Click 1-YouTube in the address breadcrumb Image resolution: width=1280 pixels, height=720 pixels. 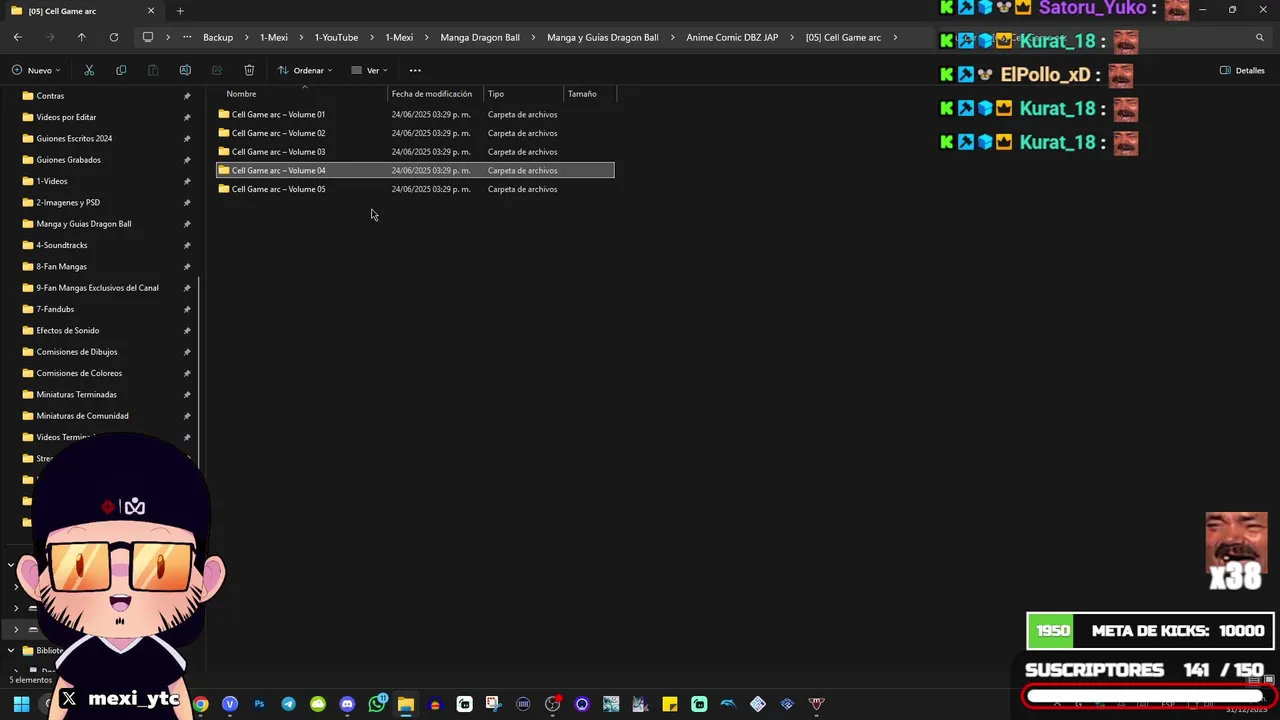pos(336,38)
